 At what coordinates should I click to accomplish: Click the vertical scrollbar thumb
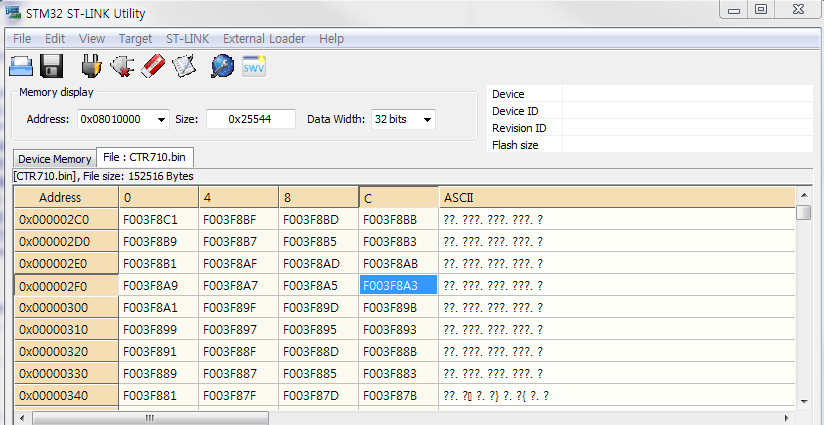(x=804, y=213)
